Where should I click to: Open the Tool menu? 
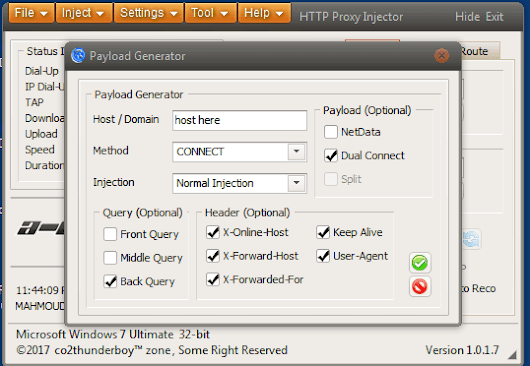click(x=210, y=13)
